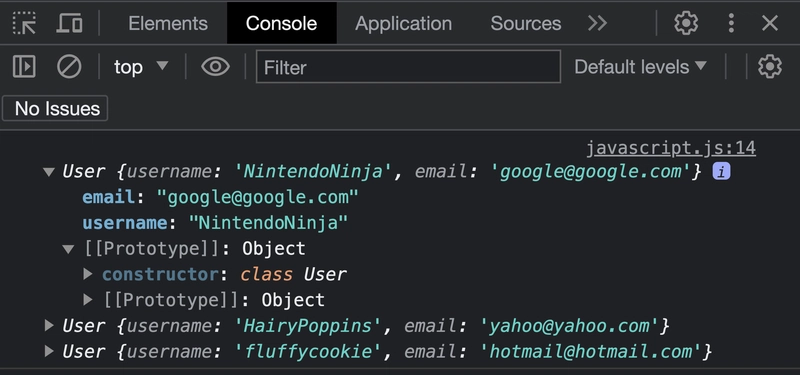Image resolution: width=800 pixels, height=375 pixels.
Task: Close the DevTools panel
Action: coord(769,23)
